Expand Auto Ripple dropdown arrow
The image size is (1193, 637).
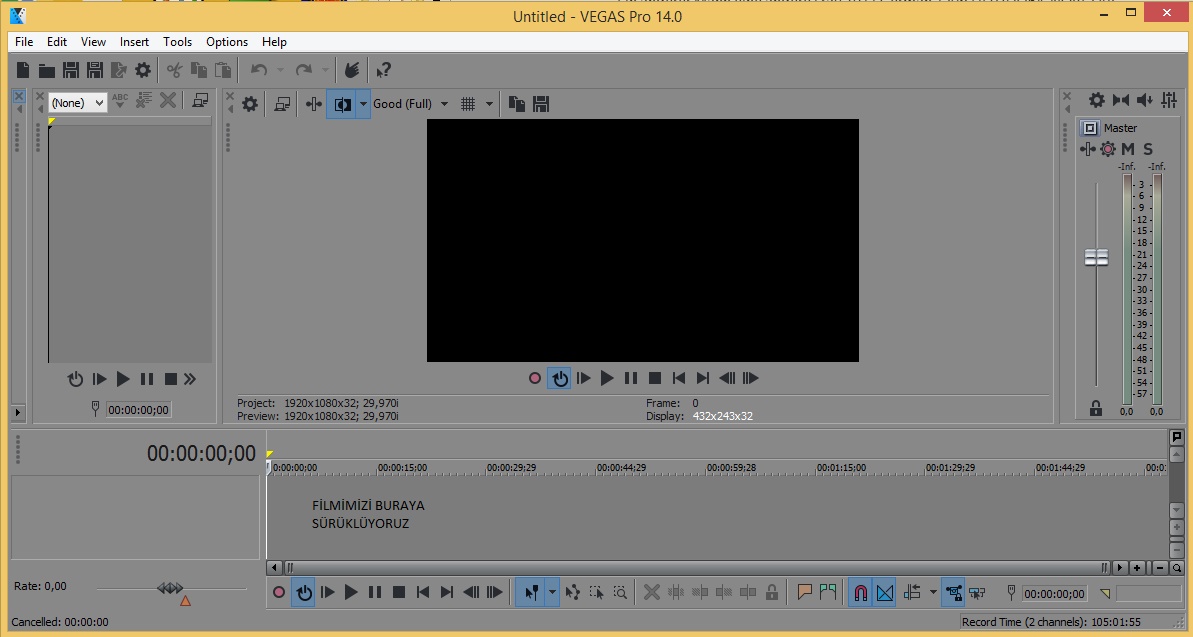933,592
